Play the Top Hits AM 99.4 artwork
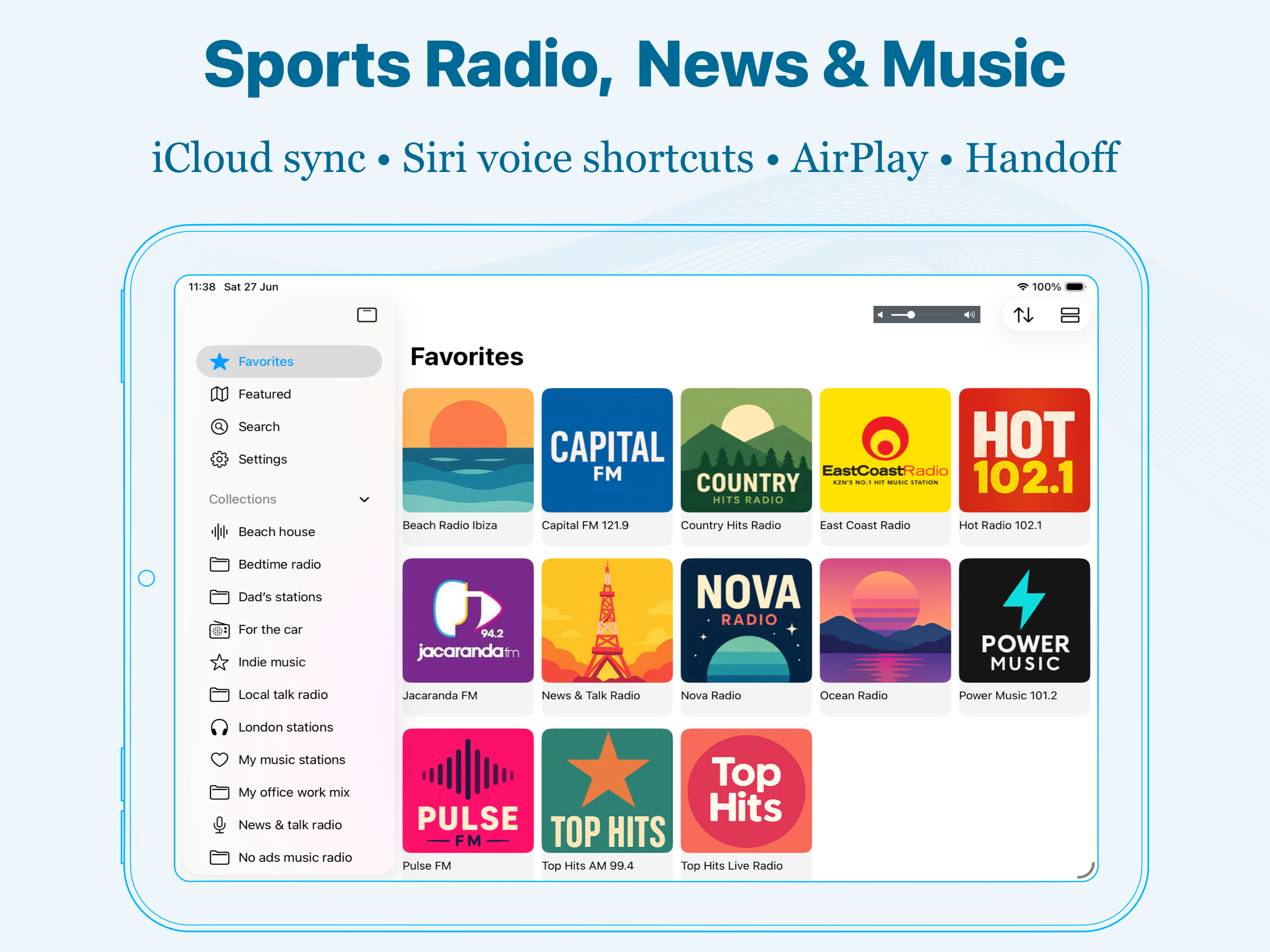The image size is (1270, 952). [607, 791]
